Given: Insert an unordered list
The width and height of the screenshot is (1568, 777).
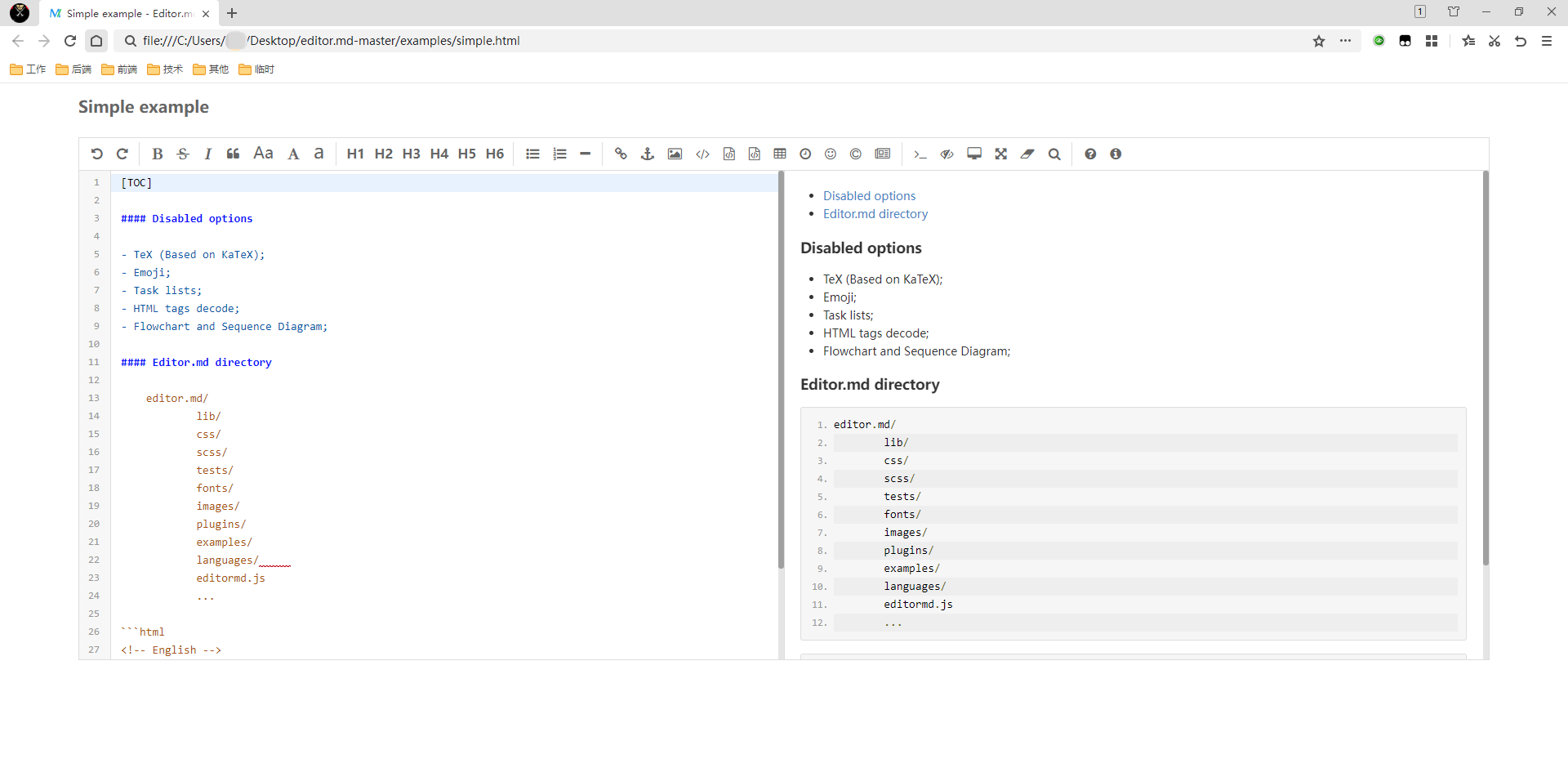Looking at the screenshot, I should [532, 154].
